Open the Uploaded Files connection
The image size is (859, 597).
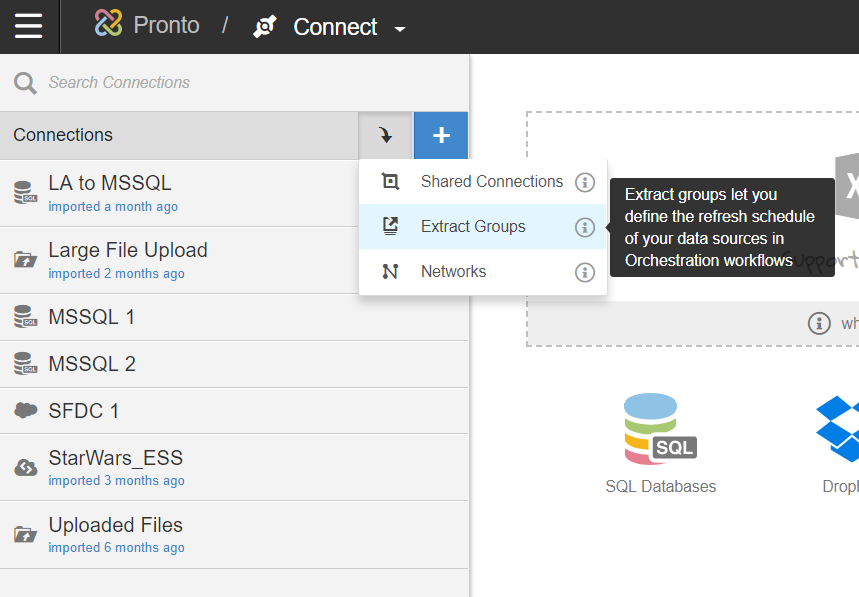[115, 525]
